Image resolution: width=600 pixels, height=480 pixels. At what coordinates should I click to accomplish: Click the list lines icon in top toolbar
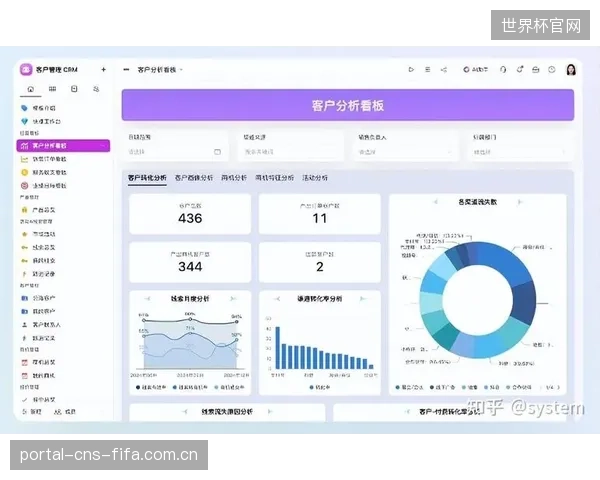coord(427,70)
